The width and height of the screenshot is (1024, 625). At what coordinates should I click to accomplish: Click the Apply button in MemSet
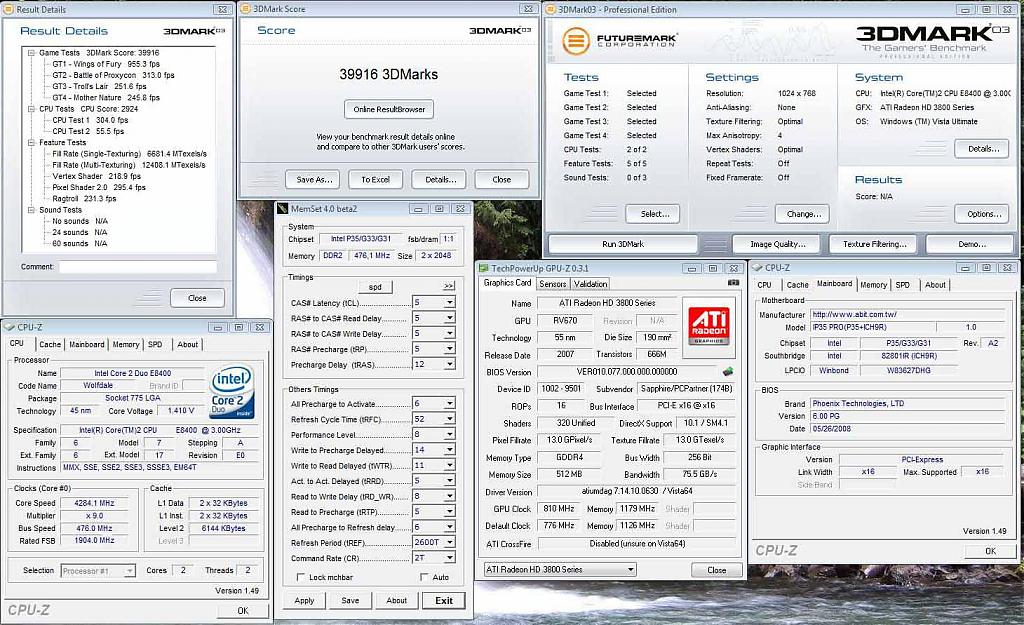[304, 601]
